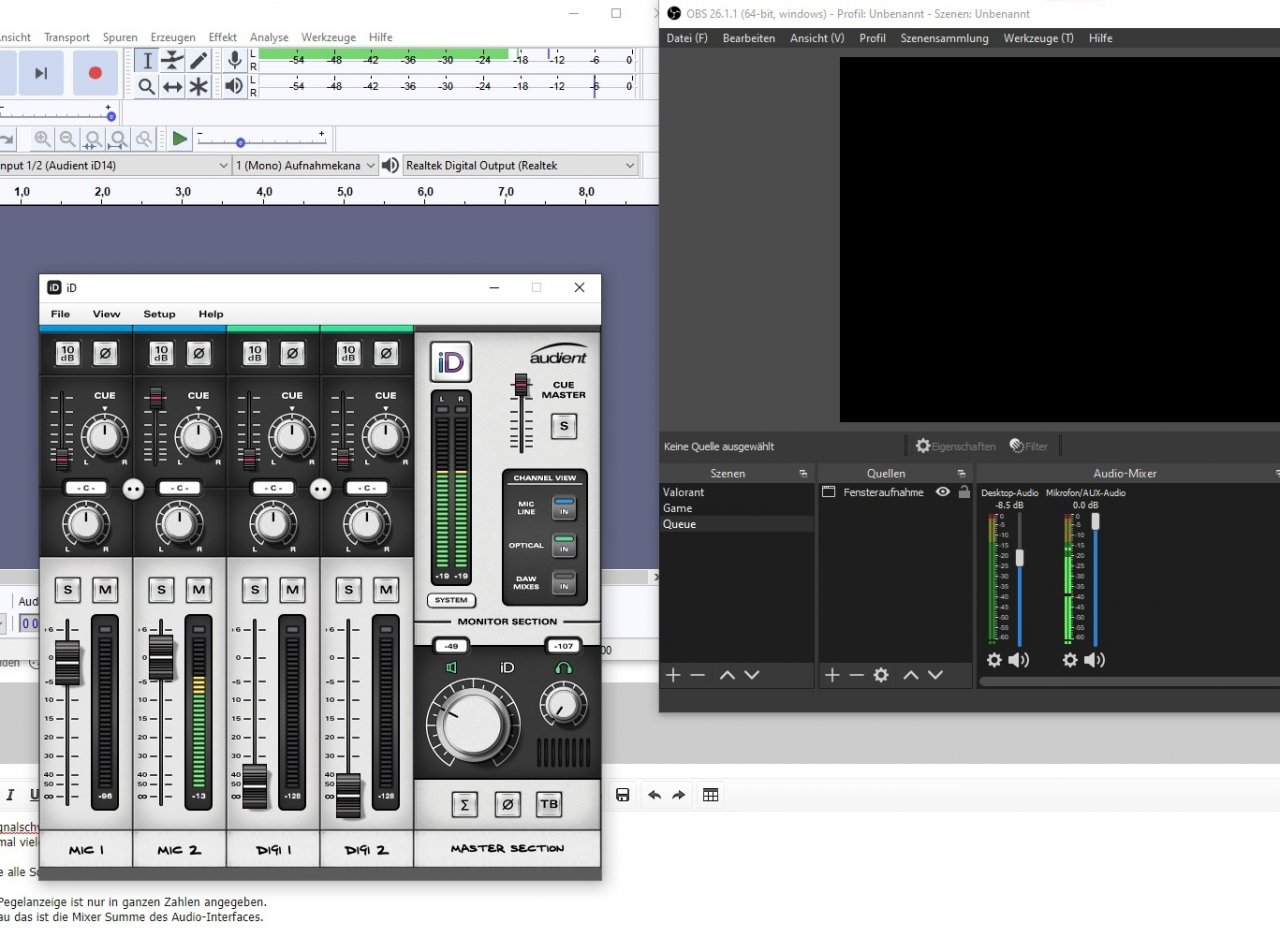Toggle visibility eye of Fensteraufnahme source
This screenshot has width=1280, height=952.
[x=942, y=492]
